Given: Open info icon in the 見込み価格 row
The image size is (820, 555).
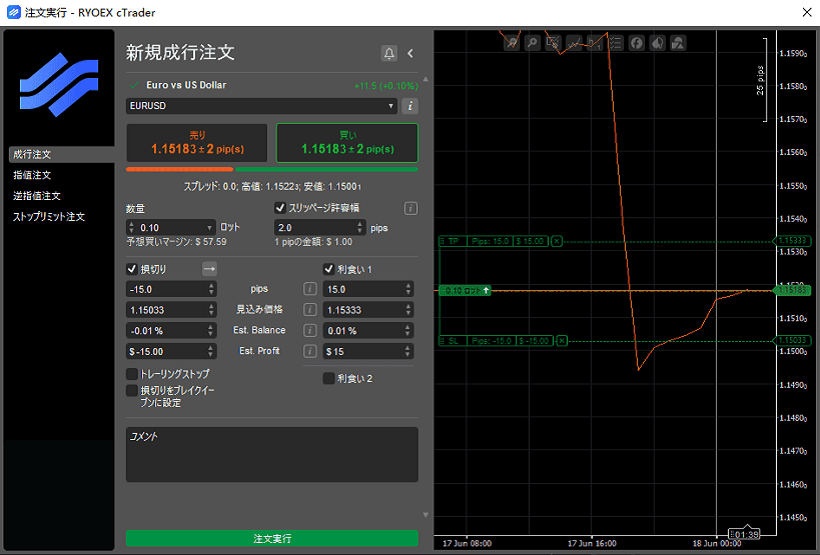Looking at the screenshot, I should click(x=310, y=310).
